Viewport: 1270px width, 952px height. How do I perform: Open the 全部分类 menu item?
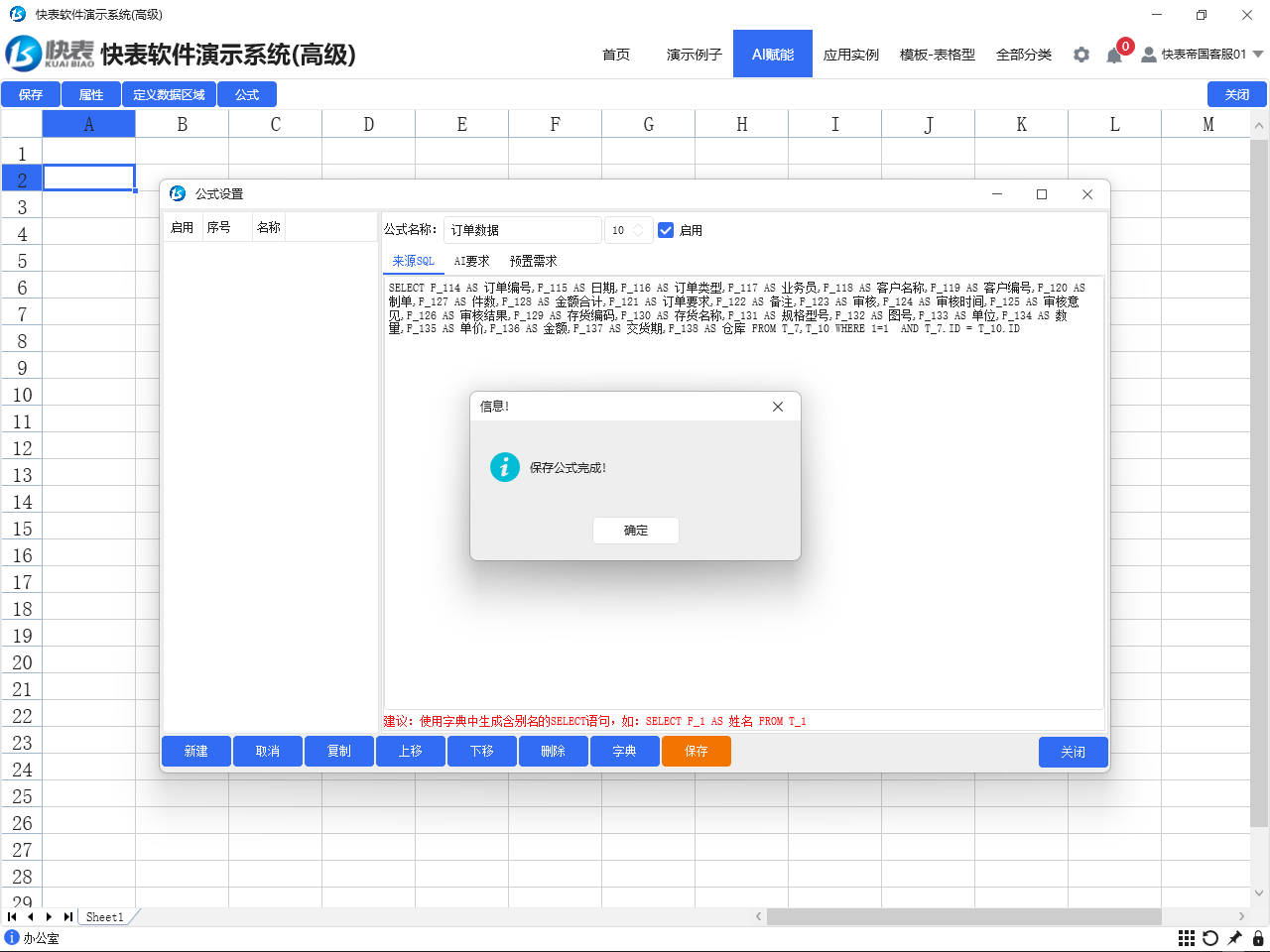tap(1024, 55)
